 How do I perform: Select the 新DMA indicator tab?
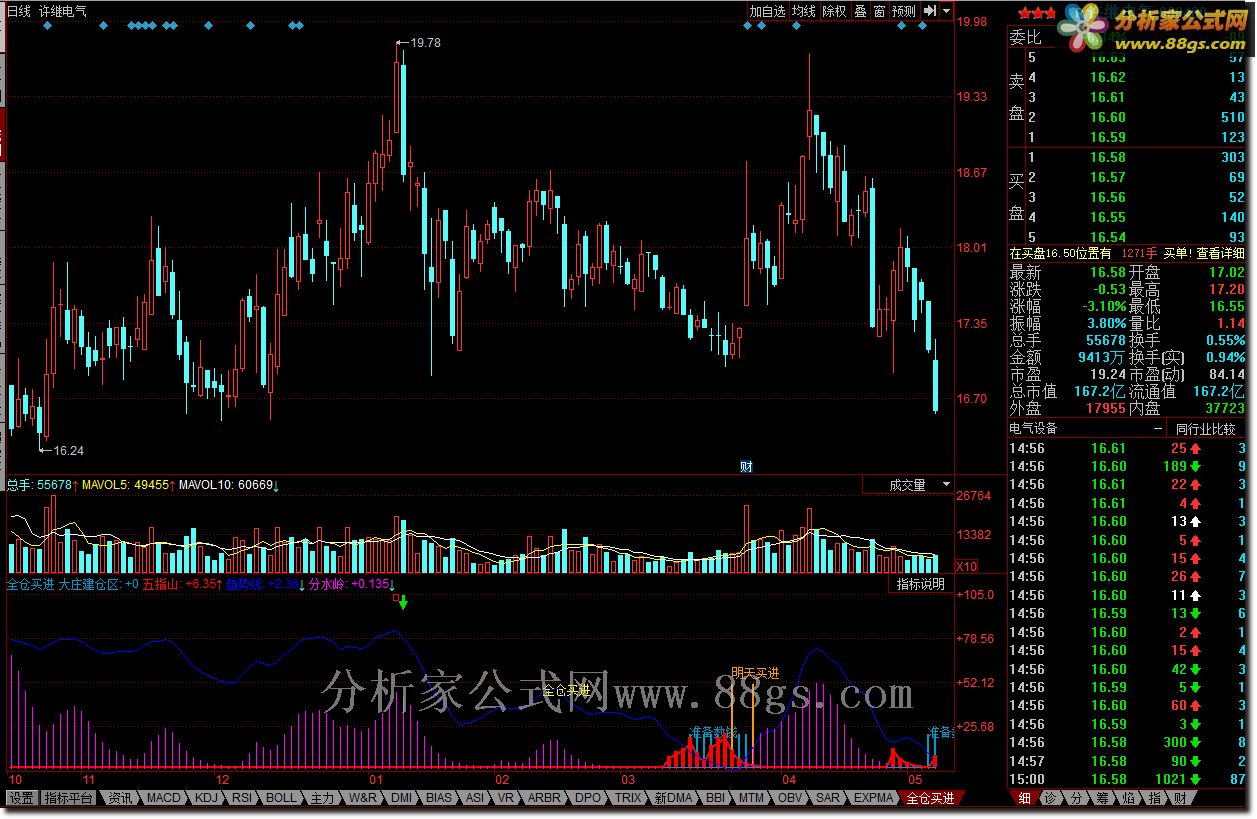673,798
